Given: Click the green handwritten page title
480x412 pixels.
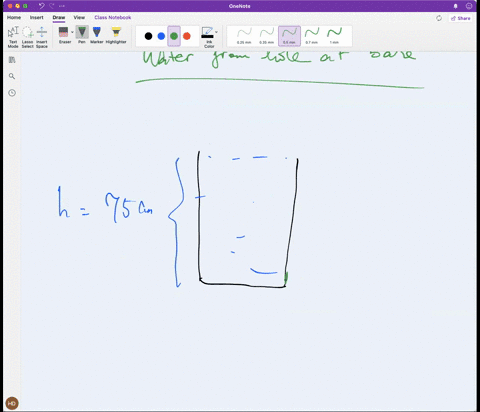Looking at the screenshot, I should (279, 60).
